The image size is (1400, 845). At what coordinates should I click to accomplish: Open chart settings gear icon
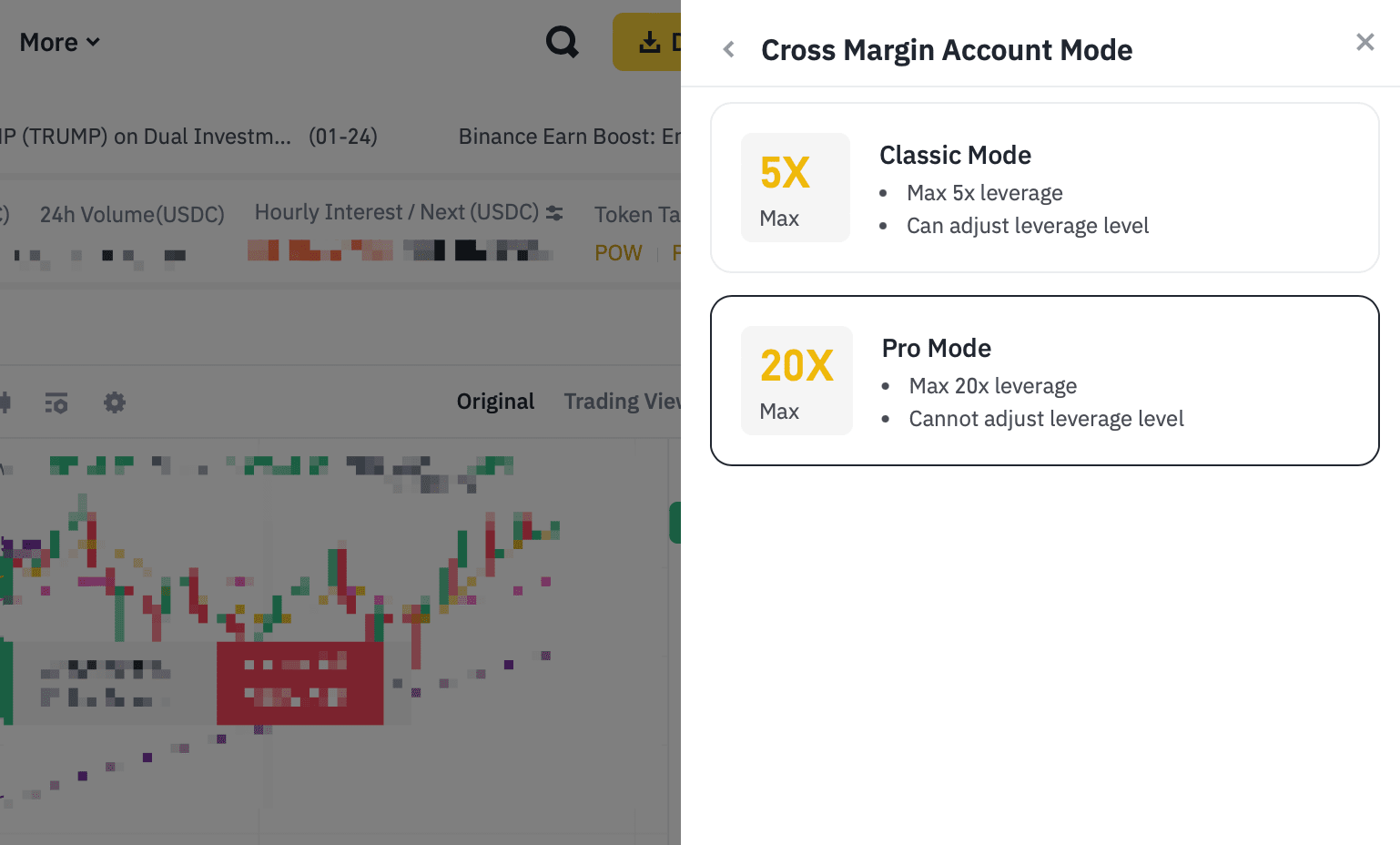pos(114,402)
